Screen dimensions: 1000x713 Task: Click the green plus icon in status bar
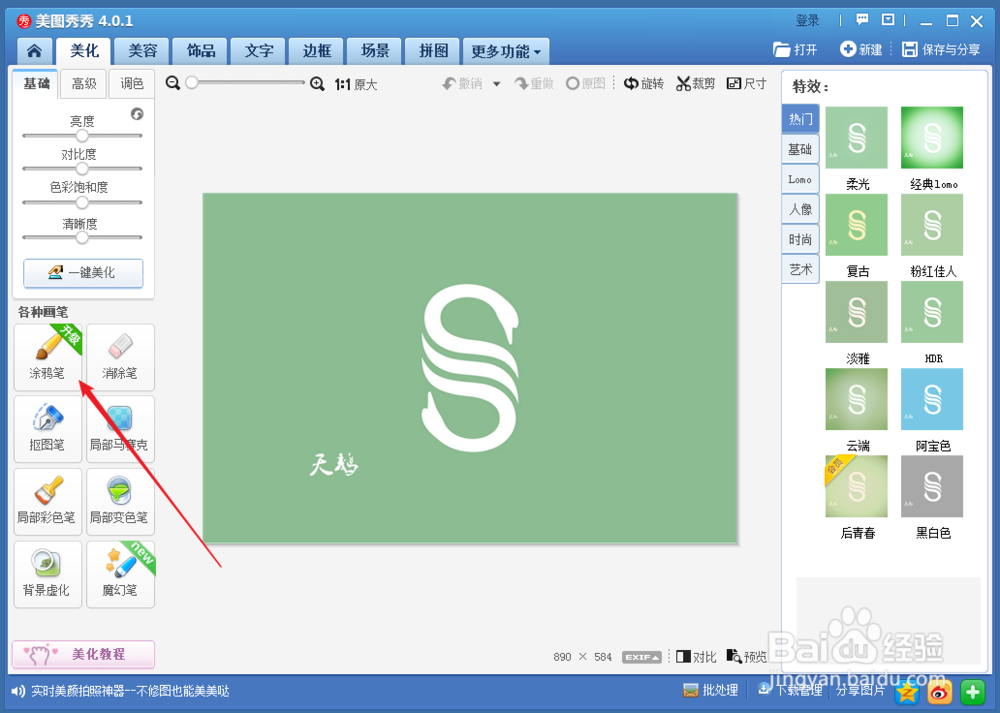[973, 692]
